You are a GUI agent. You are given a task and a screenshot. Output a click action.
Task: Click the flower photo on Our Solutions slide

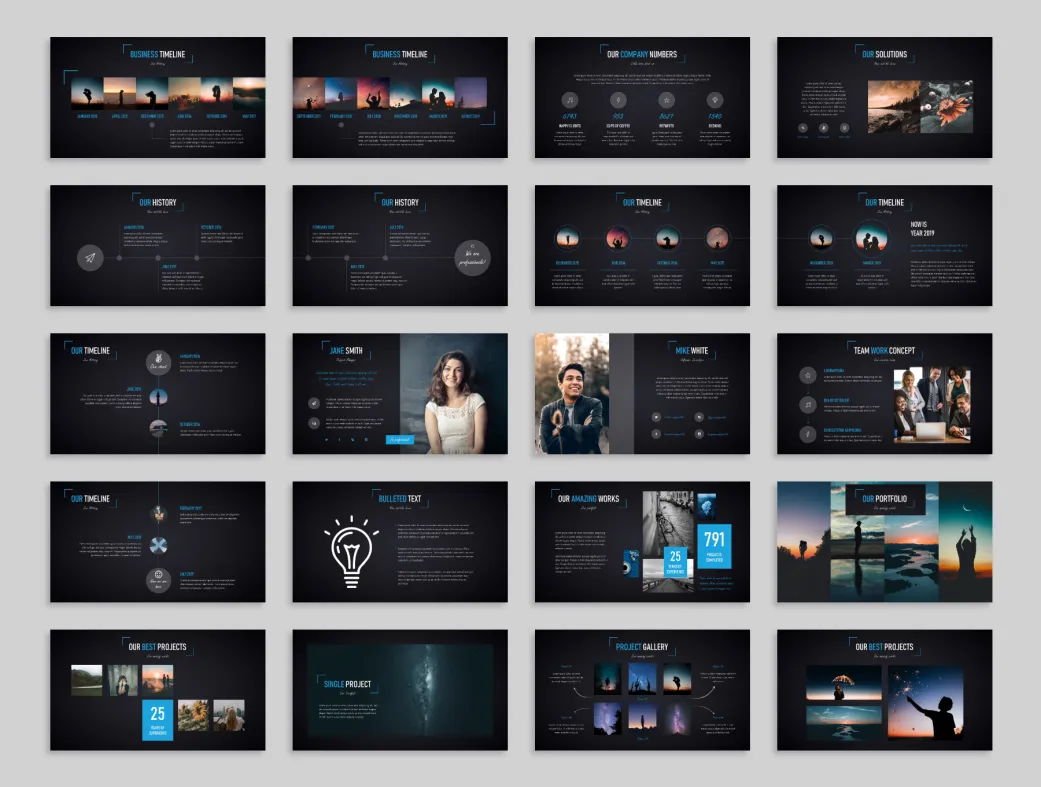point(946,107)
